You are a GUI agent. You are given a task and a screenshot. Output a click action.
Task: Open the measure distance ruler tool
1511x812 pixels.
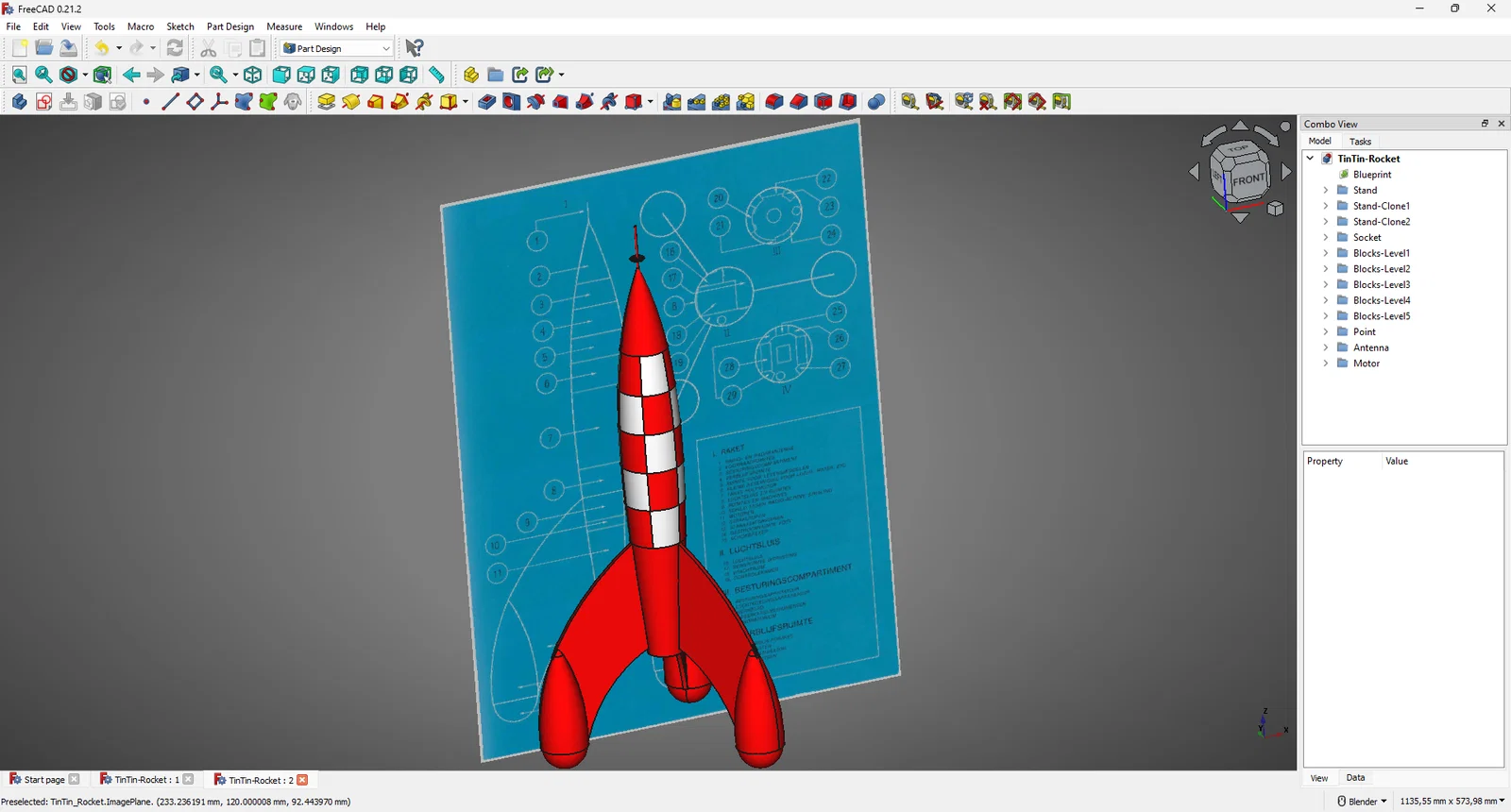click(436, 75)
